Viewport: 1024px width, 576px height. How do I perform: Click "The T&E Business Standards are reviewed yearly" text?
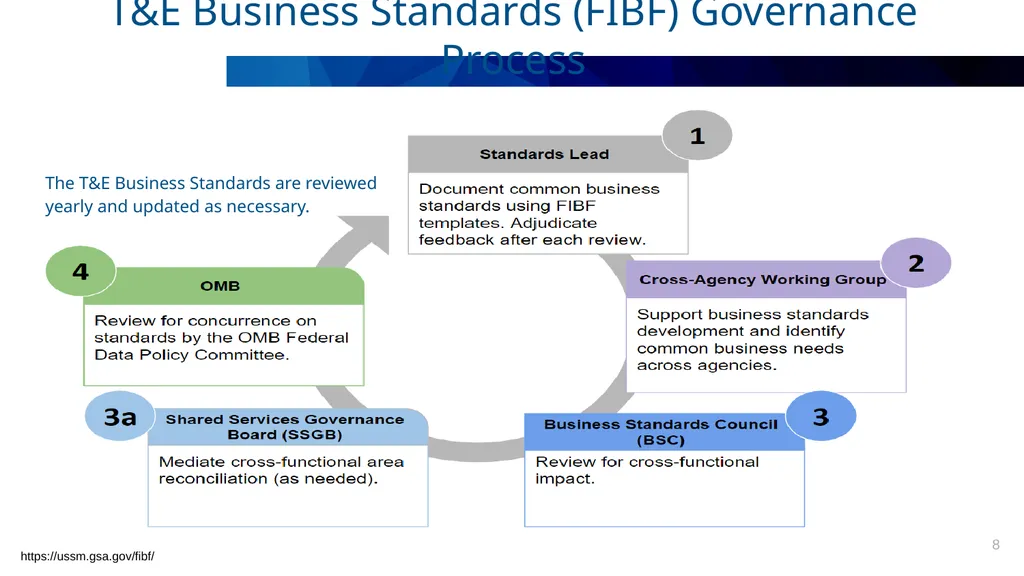(x=210, y=195)
